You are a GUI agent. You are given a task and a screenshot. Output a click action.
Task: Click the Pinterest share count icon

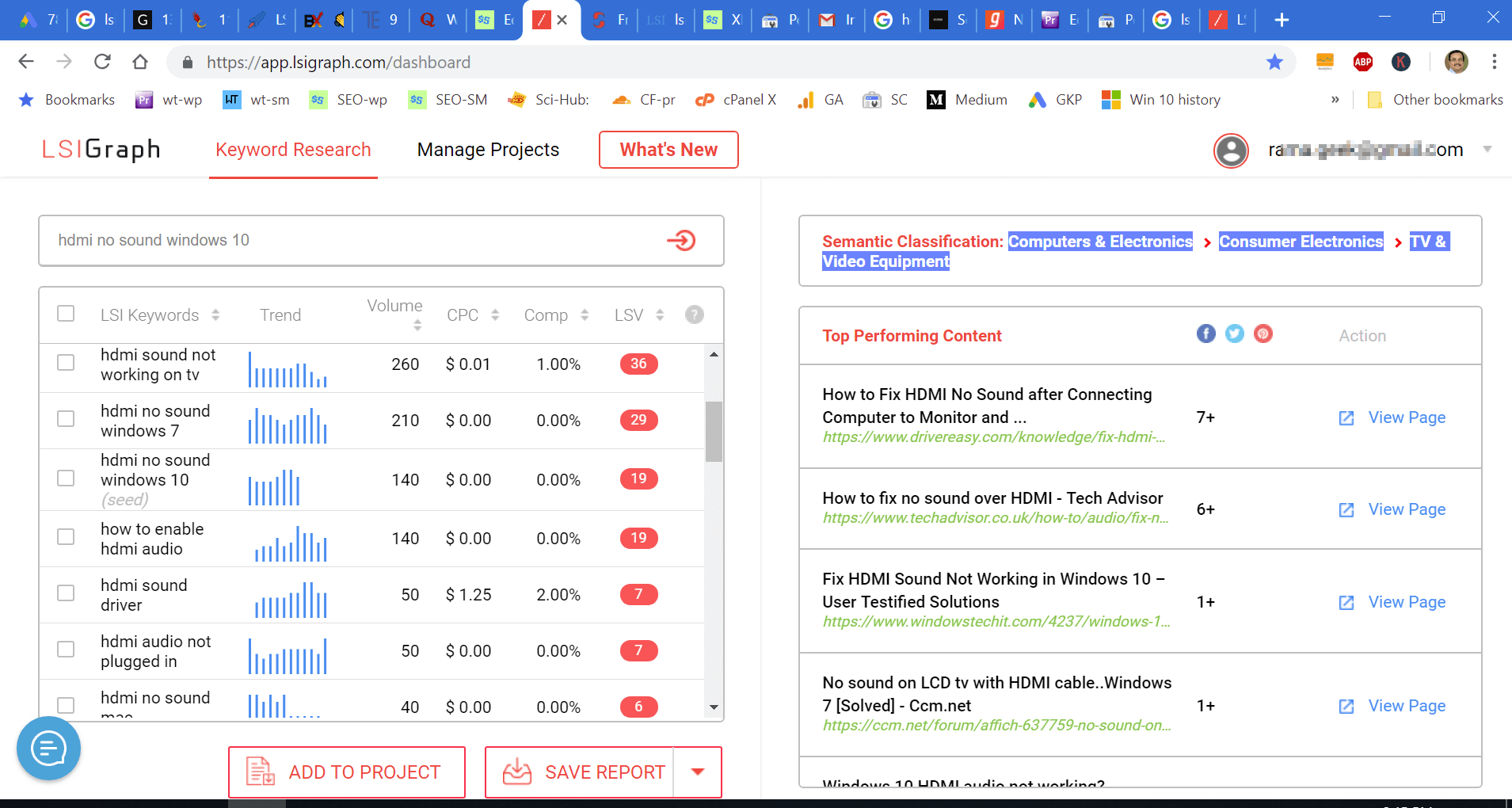click(x=1263, y=333)
